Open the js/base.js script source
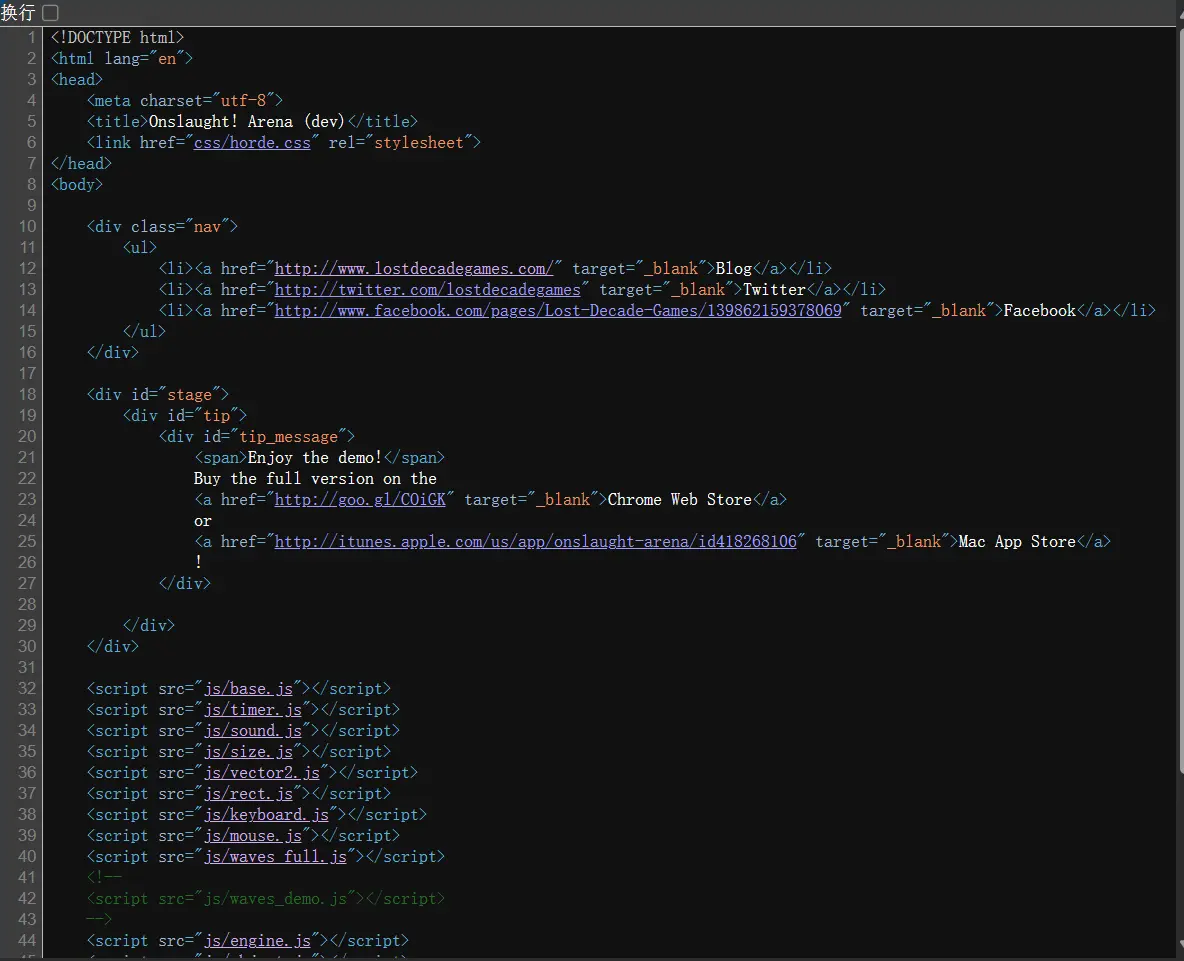Viewport: 1184px width, 961px height. (248, 688)
